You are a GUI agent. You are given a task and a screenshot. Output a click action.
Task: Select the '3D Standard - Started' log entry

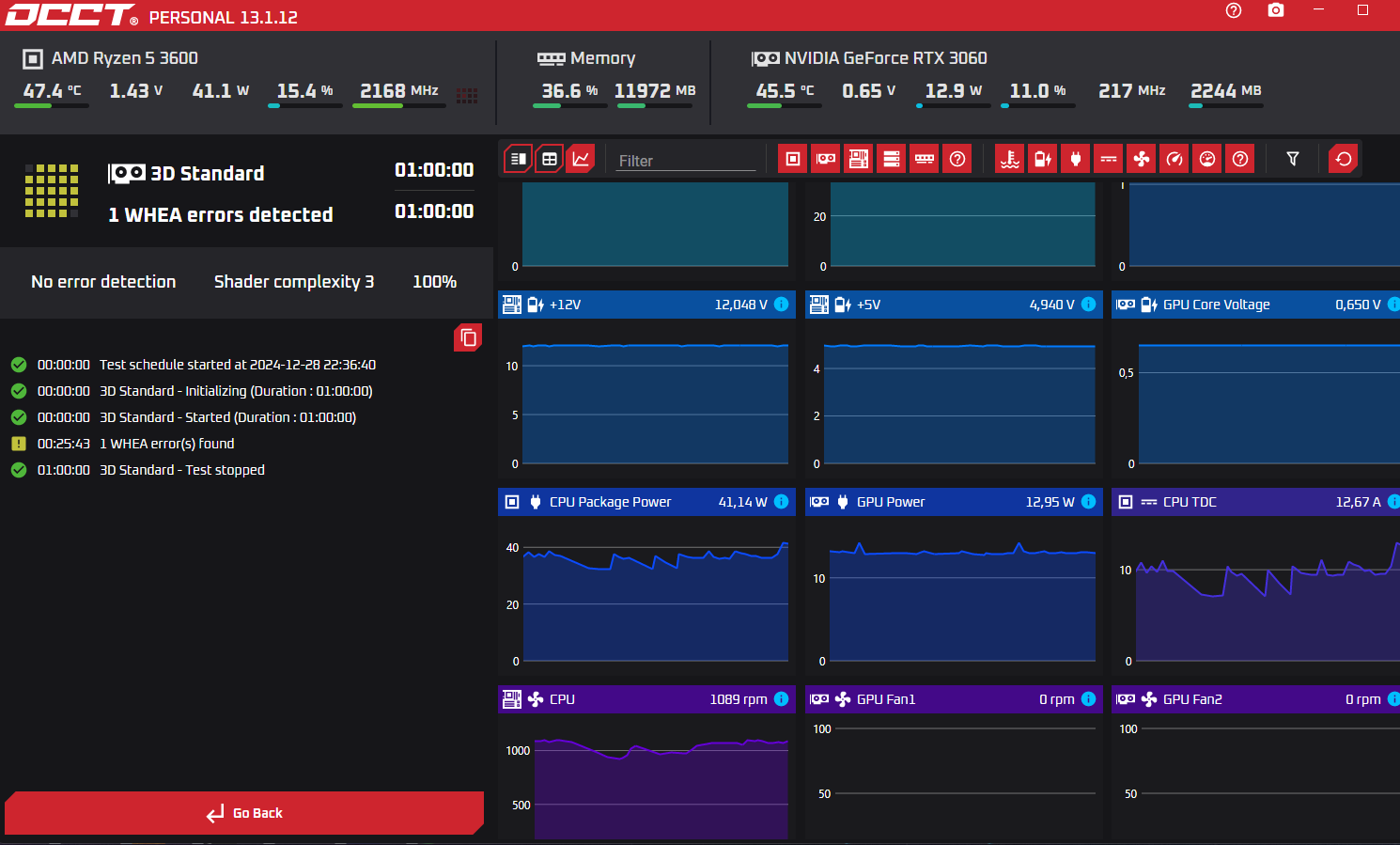227,417
